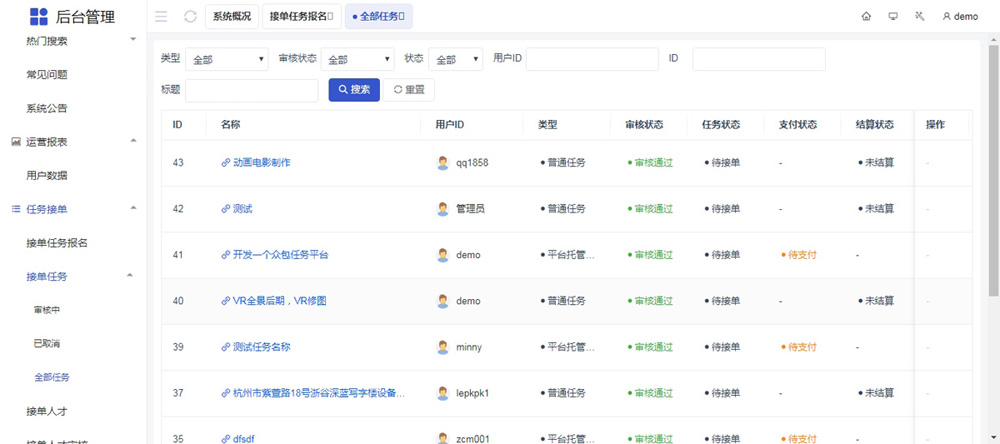This screenshot has width=1000, height=444.
Task: Click the blue 搜索 button
Action: tap(354, 90)
